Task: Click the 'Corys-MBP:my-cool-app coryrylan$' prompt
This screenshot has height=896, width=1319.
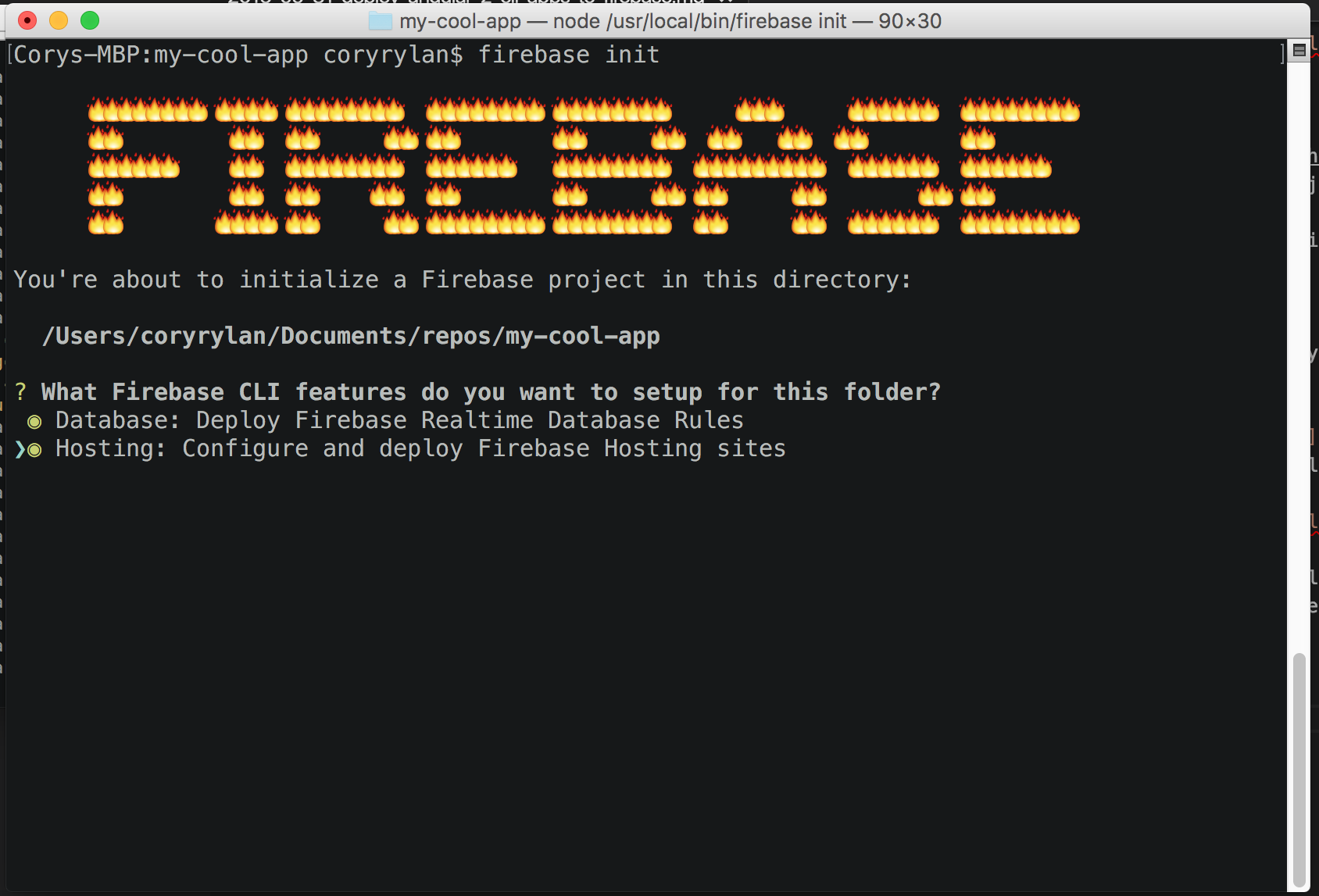Action: point(238,55)
